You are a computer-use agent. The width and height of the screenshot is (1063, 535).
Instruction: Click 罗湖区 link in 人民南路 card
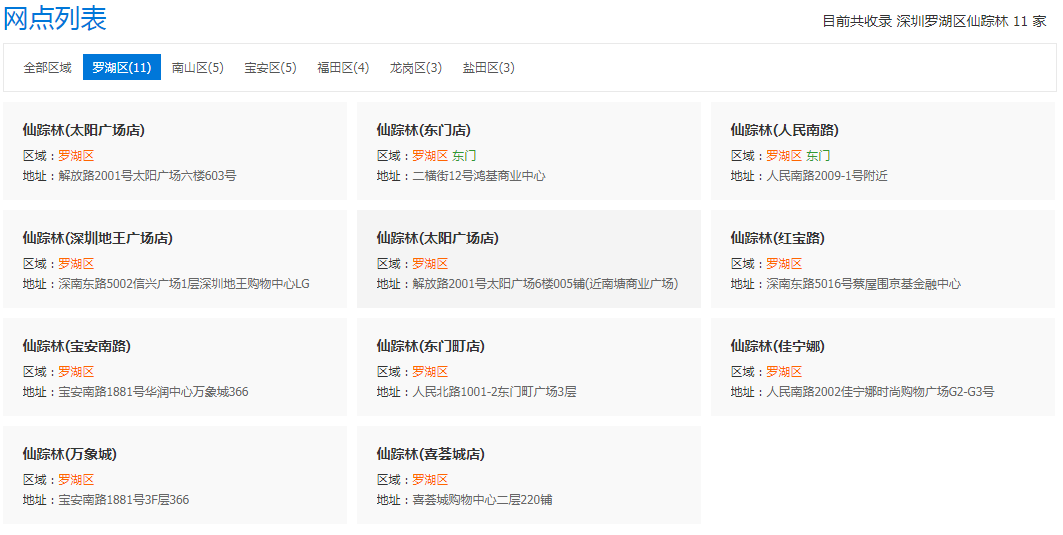pos(784,156)
